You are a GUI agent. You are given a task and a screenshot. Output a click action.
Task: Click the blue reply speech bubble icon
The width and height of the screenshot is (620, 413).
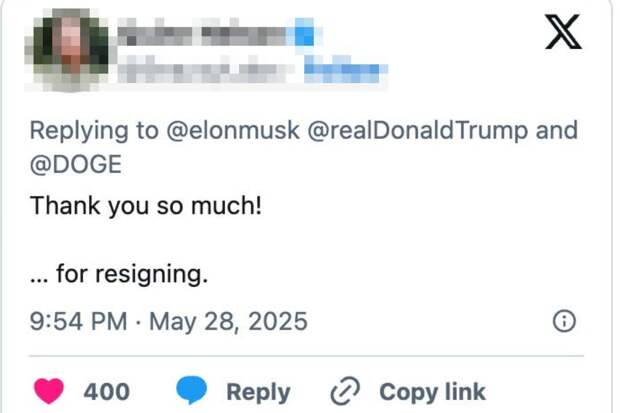point(191,390)
